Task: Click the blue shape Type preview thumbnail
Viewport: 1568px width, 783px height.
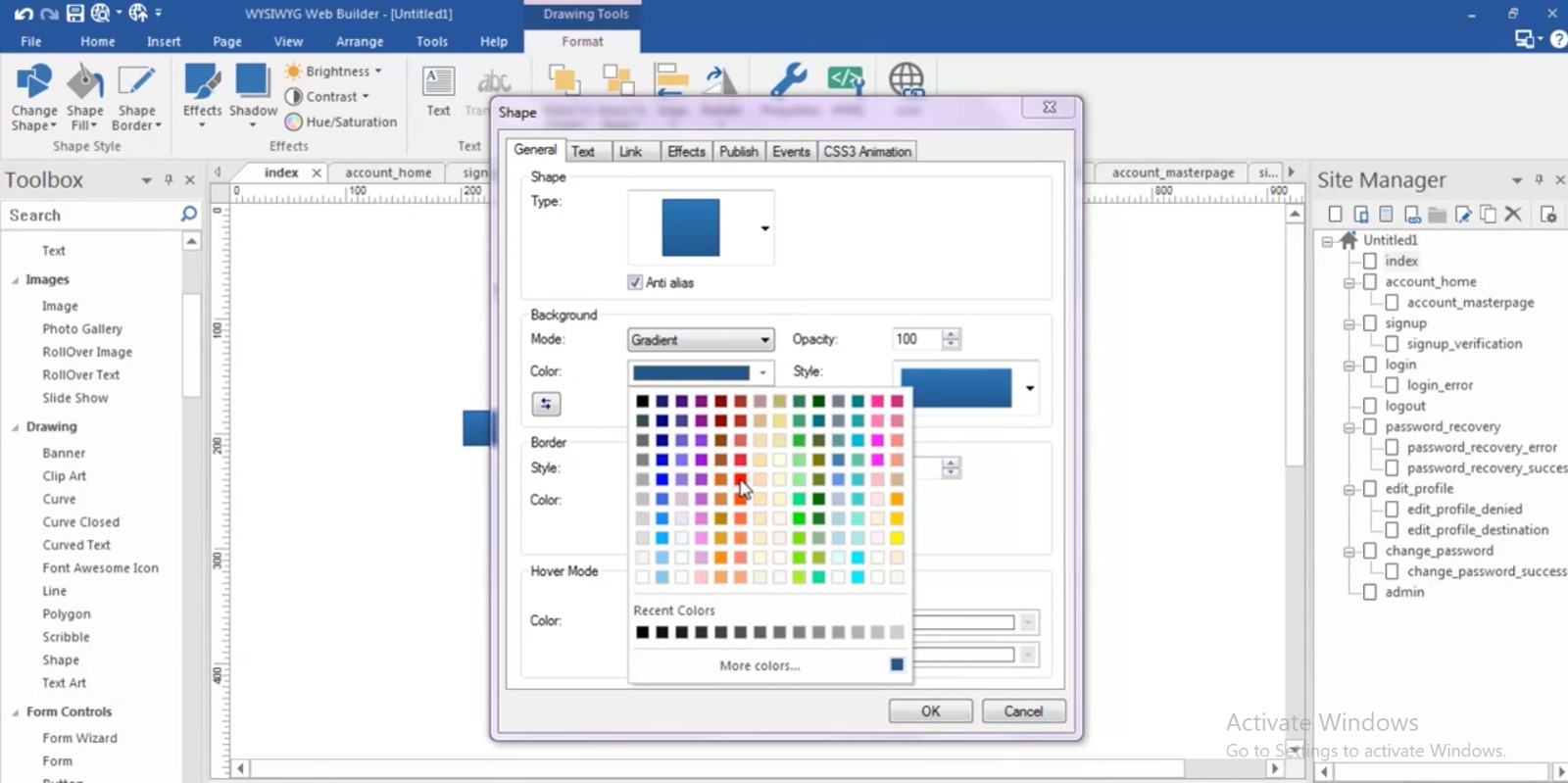Action: click(x=691, y=227)
